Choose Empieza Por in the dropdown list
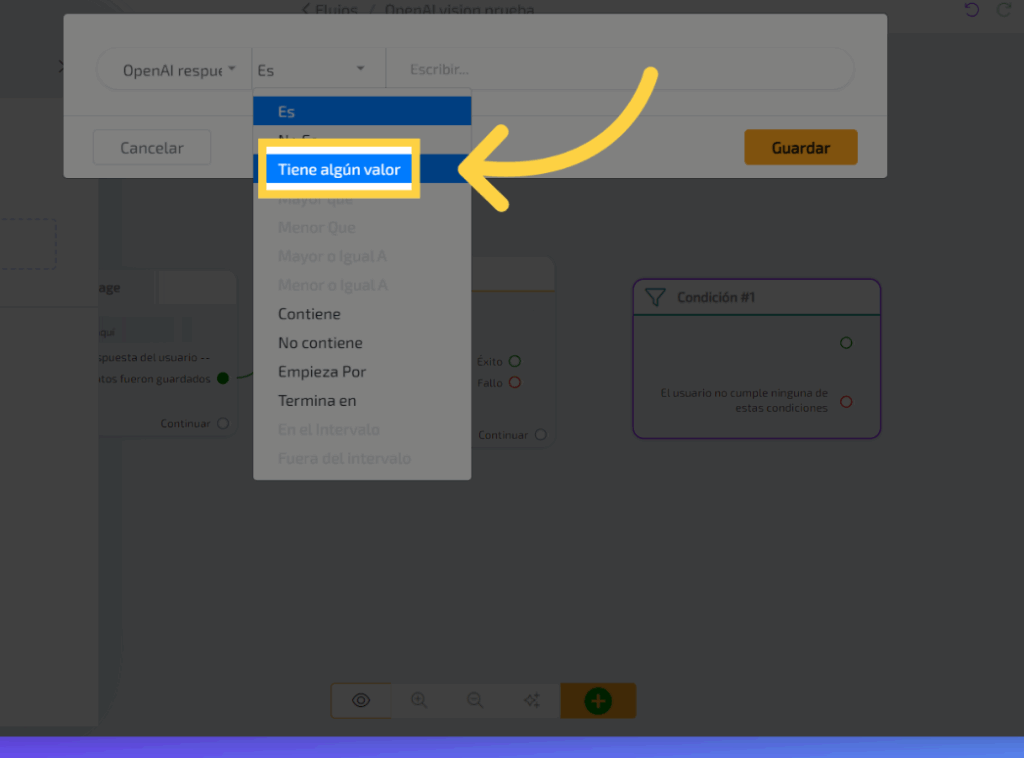1024x758 pixels. tap(322, 372)
